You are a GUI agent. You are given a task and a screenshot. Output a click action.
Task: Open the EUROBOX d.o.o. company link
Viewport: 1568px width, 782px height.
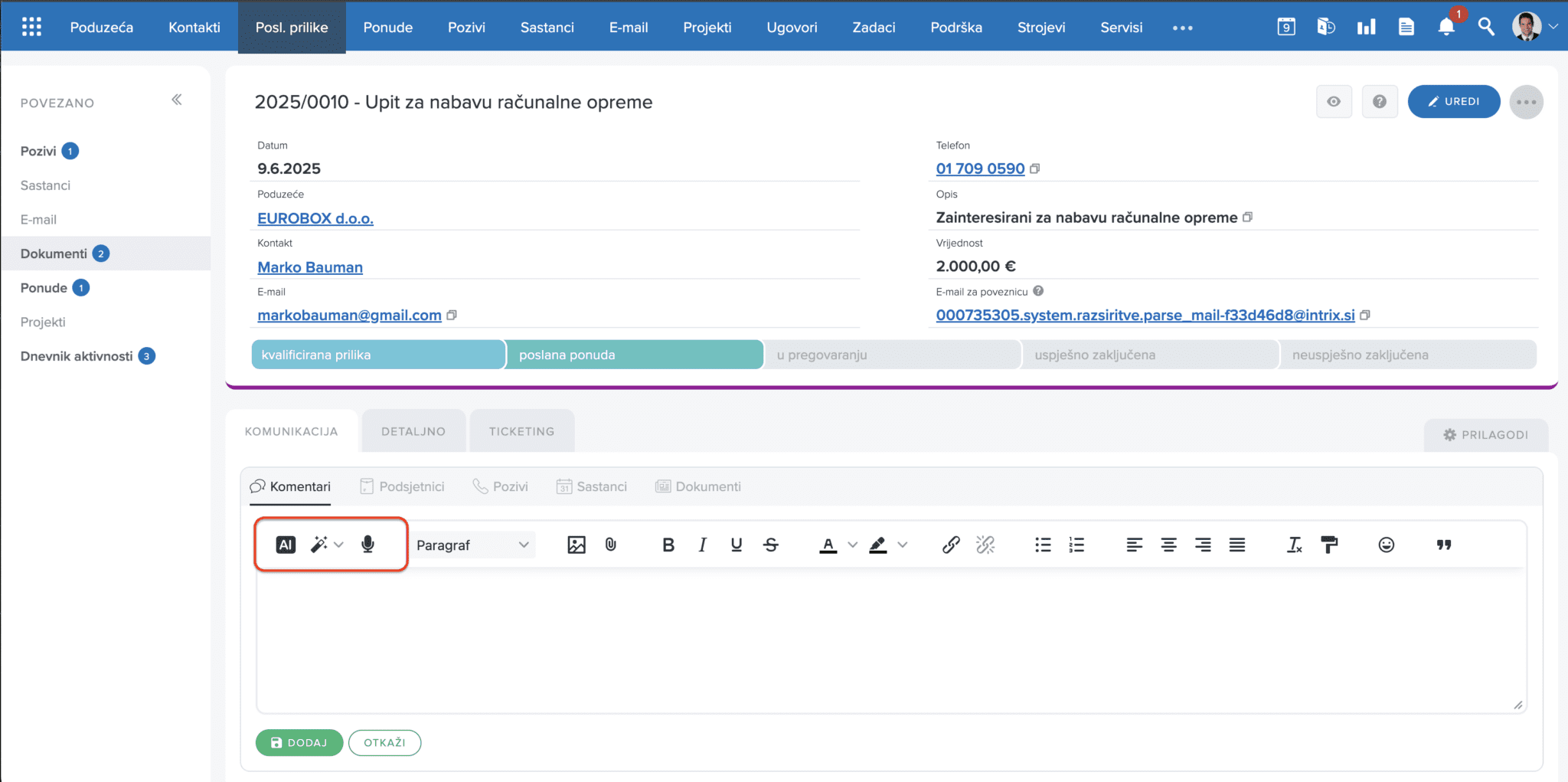point(315,218)
